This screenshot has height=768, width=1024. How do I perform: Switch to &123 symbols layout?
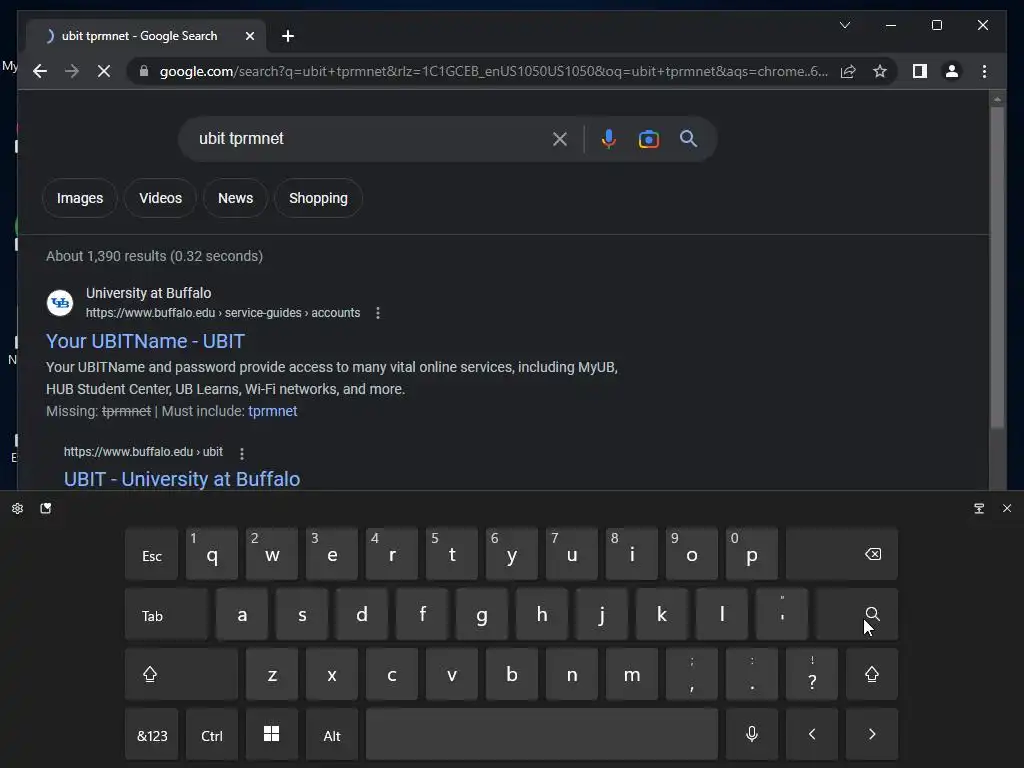(152, 735)
